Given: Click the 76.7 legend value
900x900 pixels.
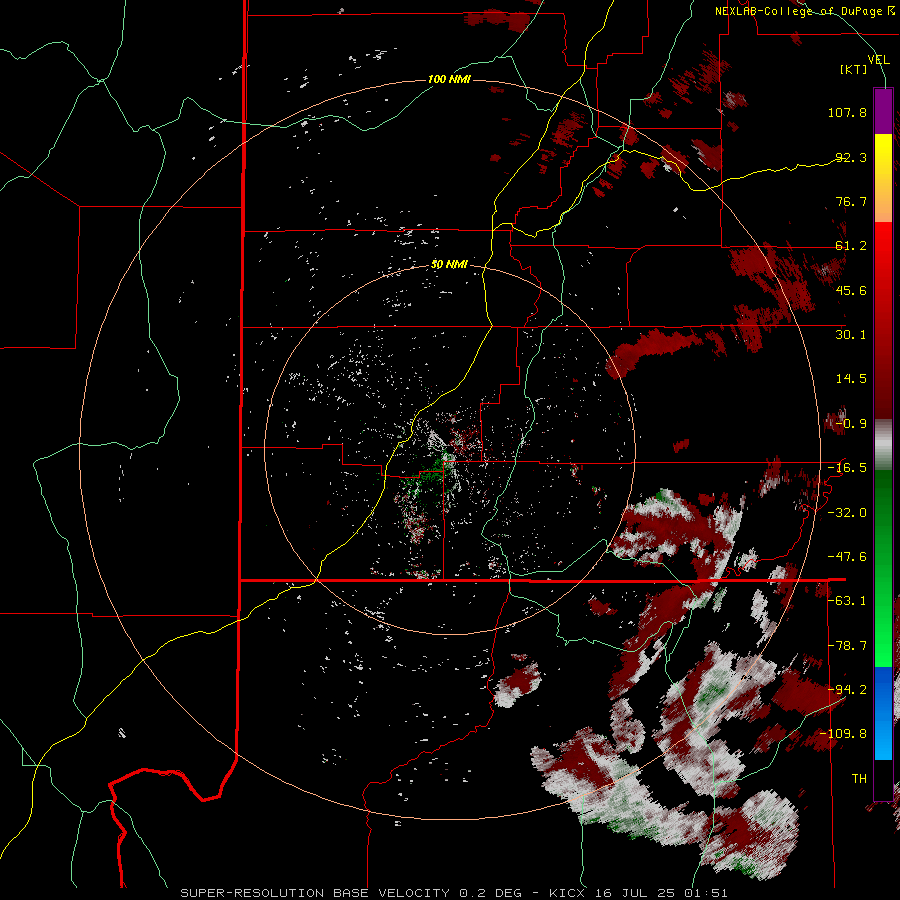Looking at the screenshot, I should tap(851, 201).
